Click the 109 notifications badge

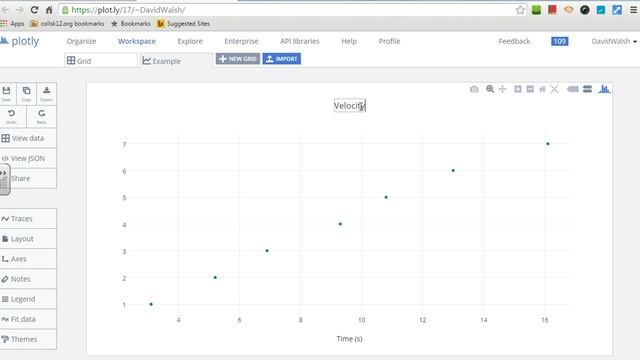(x=560, y=41)
